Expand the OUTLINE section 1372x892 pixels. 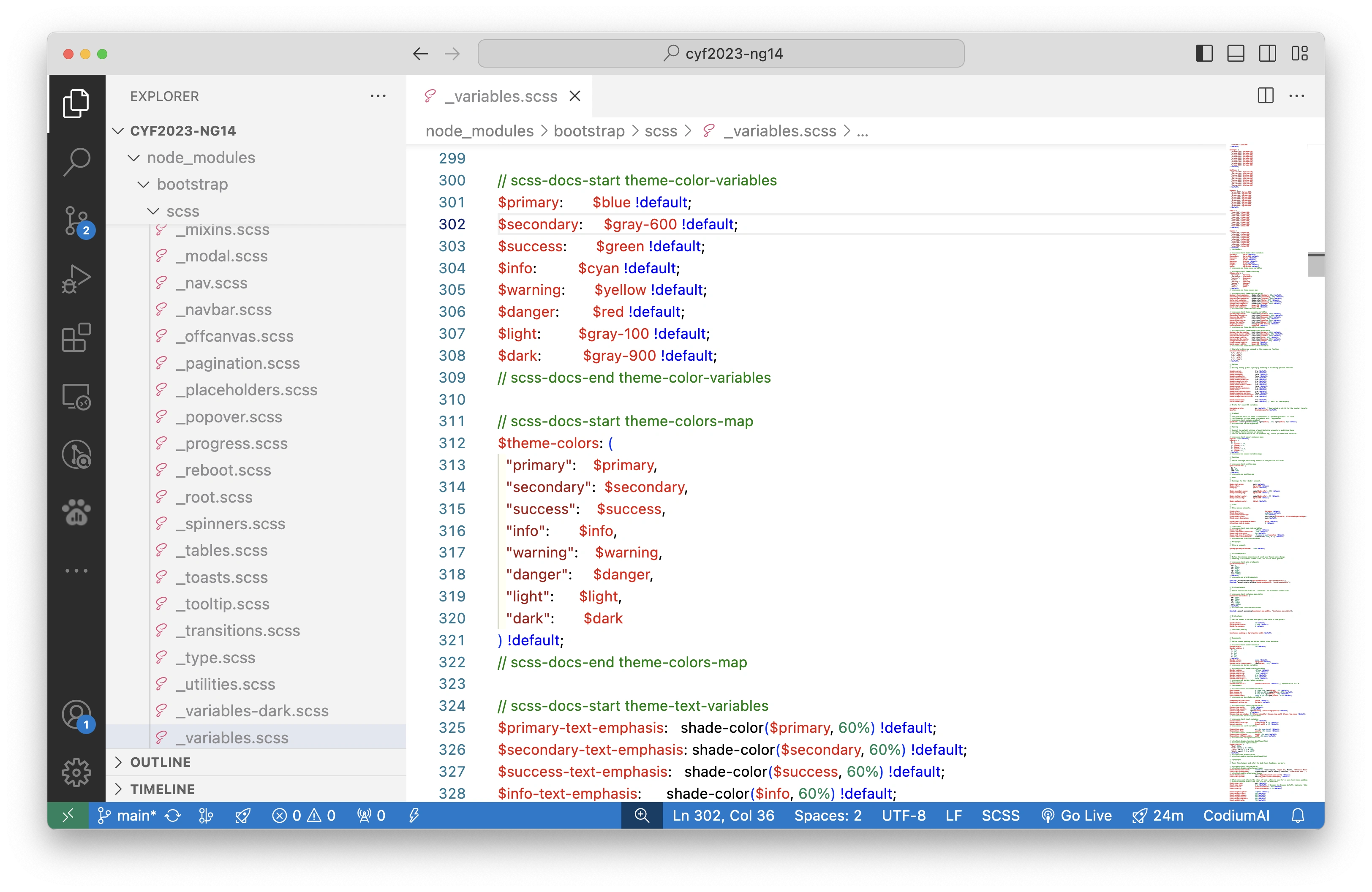click(160, 762)
